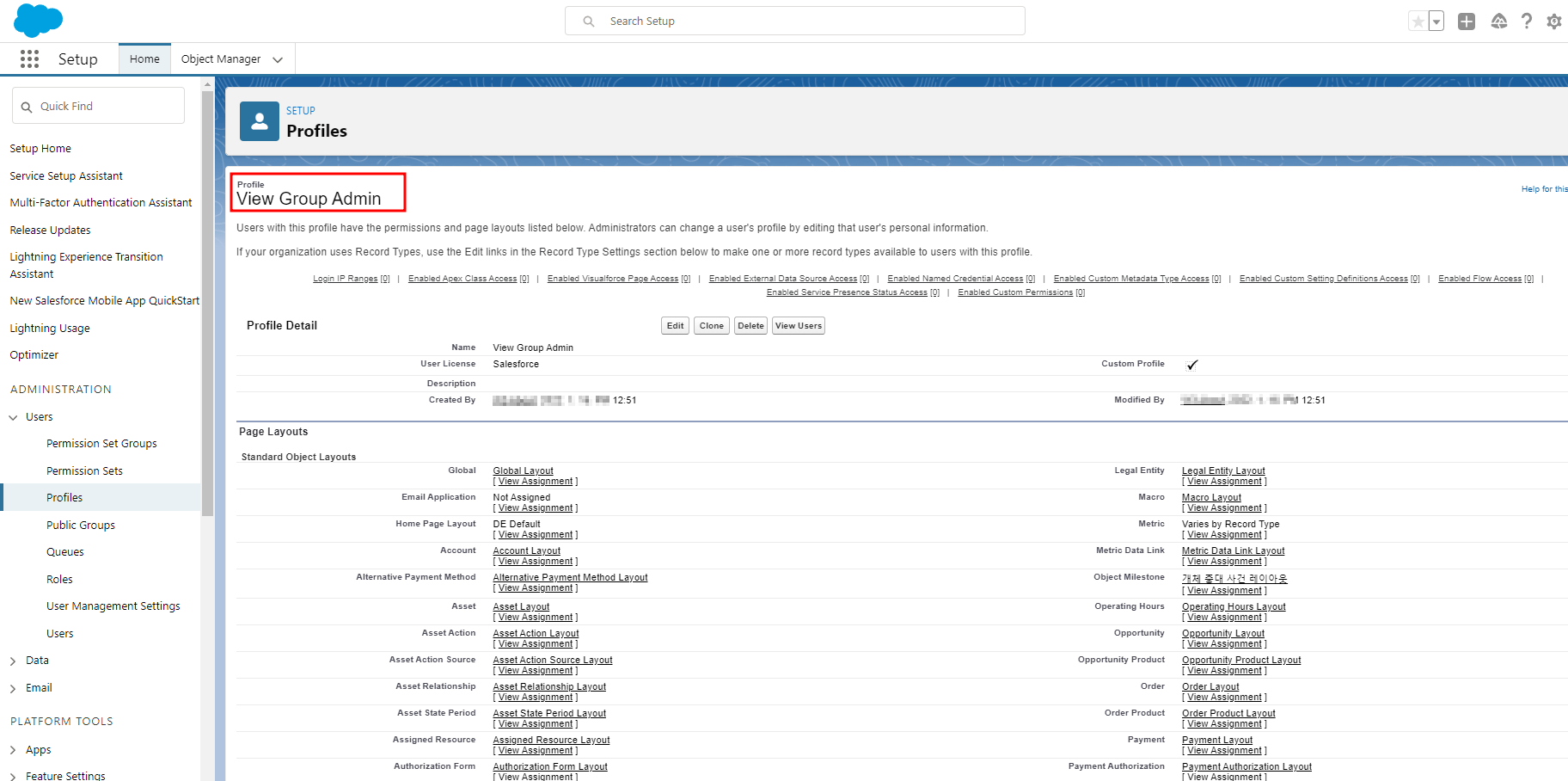Click the Search Setup magnifier icon
This screenshot has height=781, width=1568.
click(x=589, y=22)
